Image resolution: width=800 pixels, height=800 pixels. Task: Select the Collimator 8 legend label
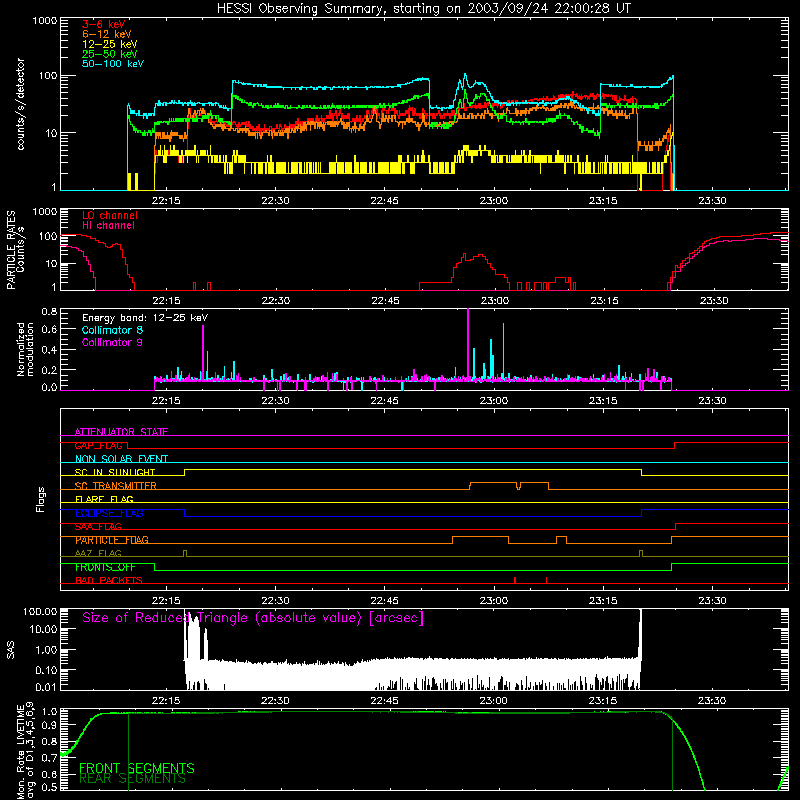(x=112, y=330)
